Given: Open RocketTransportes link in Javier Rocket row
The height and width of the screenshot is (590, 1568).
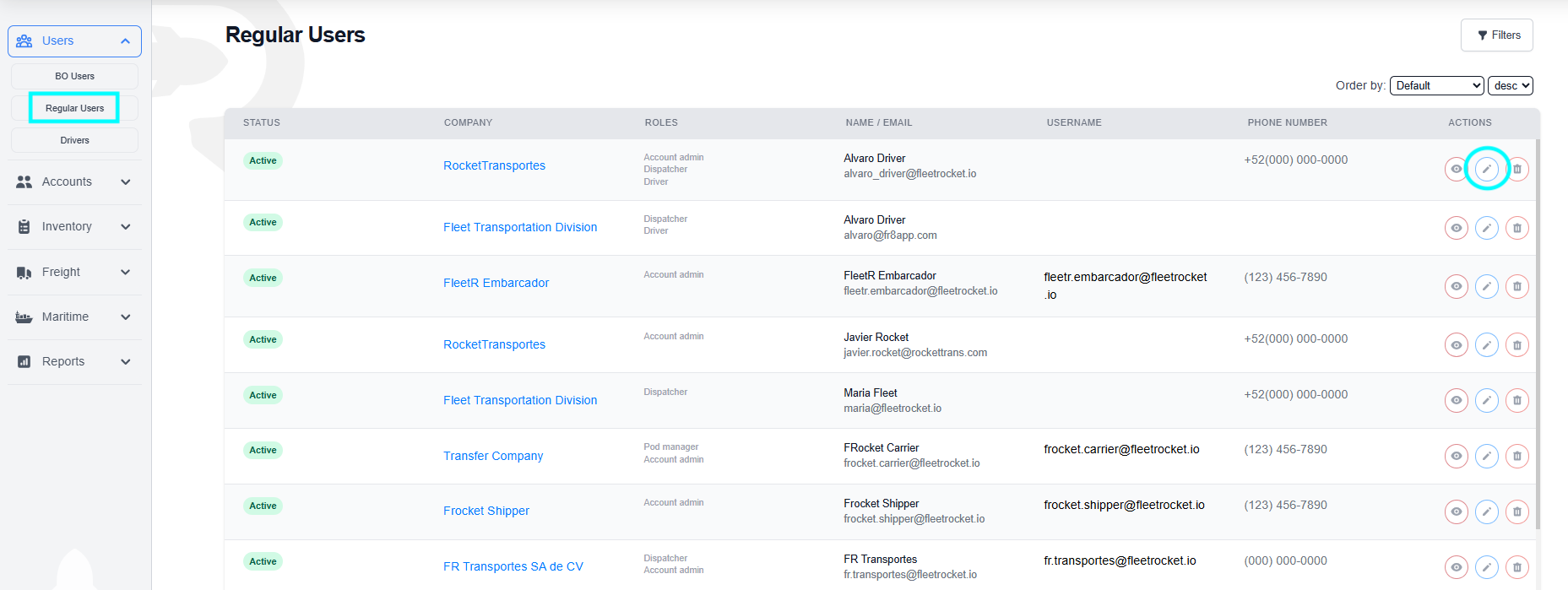Looking at the screenshot, I should (494, 344).
